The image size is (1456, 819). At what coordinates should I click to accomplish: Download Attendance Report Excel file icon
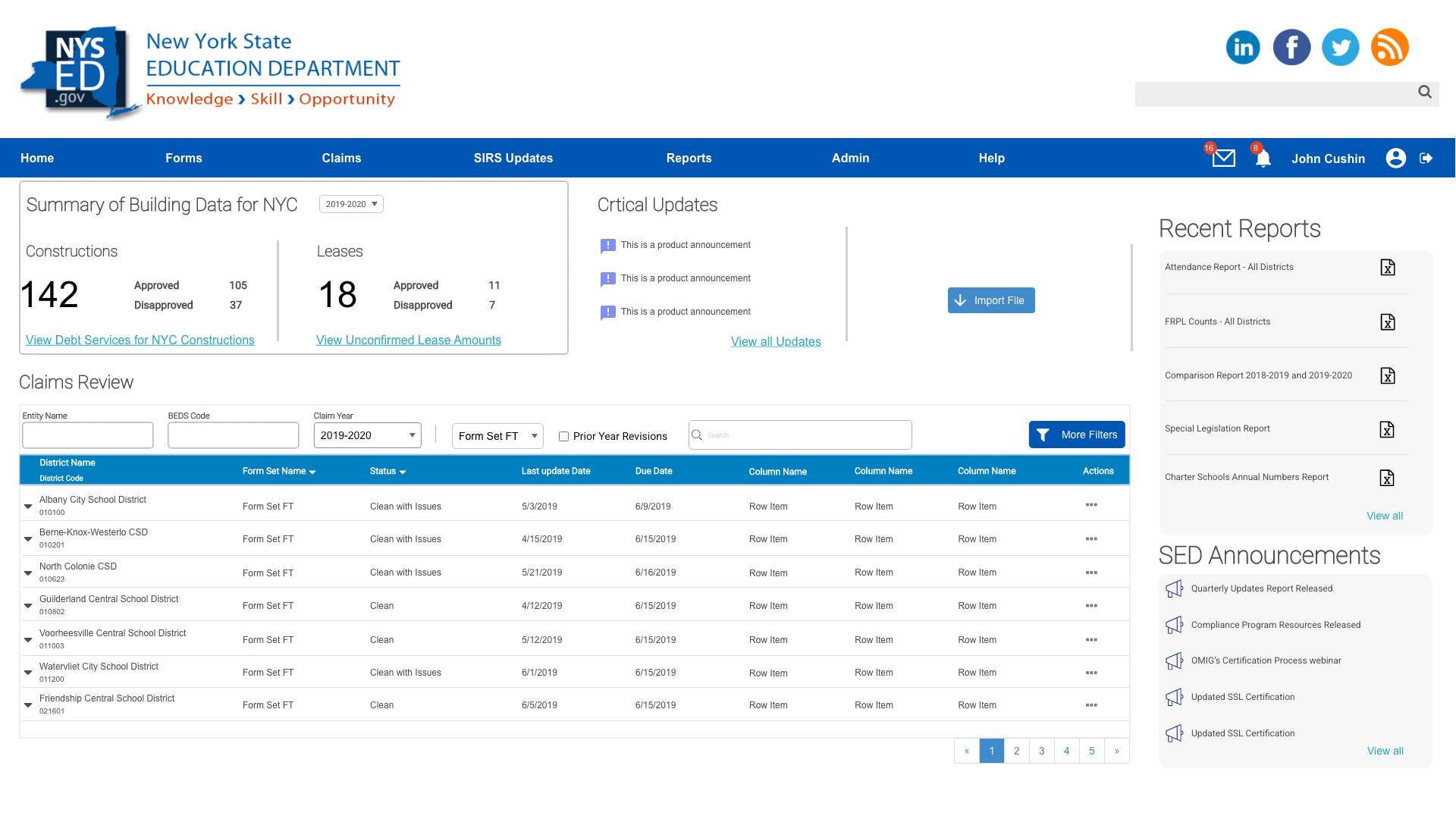click(x=1387, y=268)
